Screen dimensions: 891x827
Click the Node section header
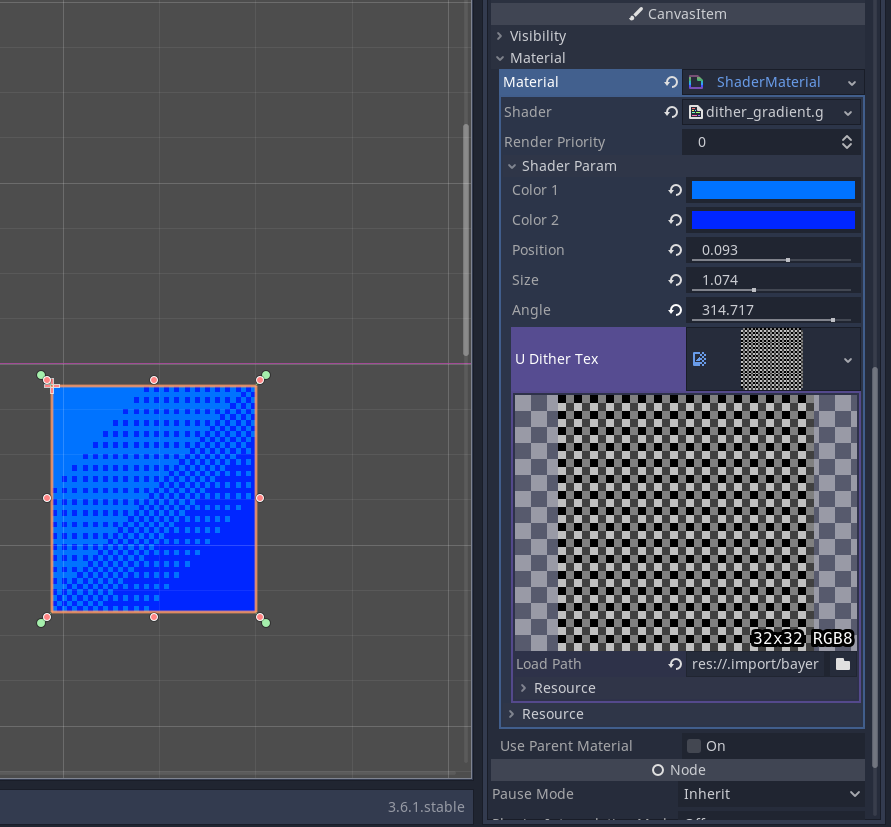[x=677, y=770]
